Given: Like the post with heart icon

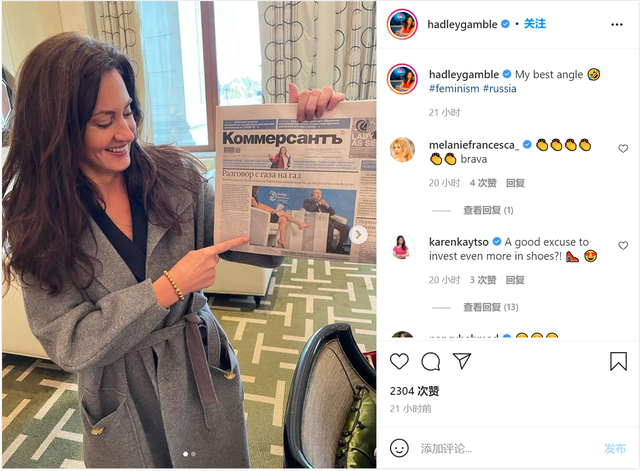Looking at the screenshot, I should (x=399, y=362).
